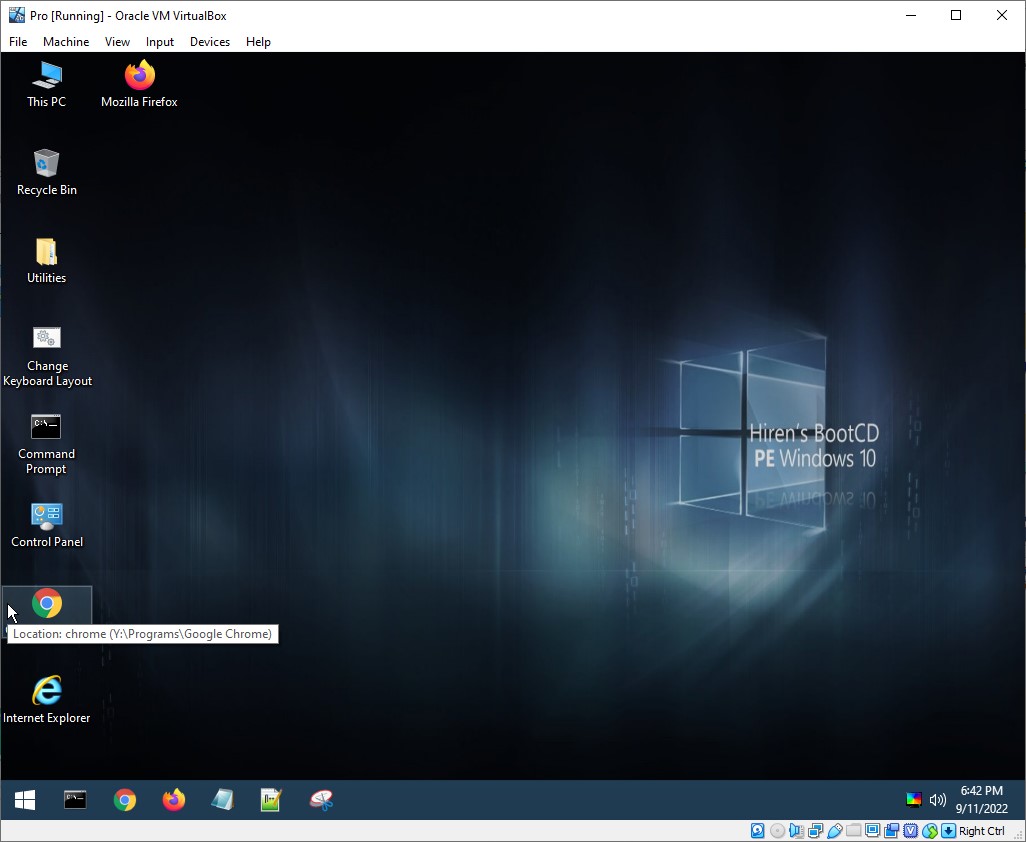Click VirtualBox CPU virtualization status icon
The width and height of the screenshot is (1026, 842).
tap(910, 831)
